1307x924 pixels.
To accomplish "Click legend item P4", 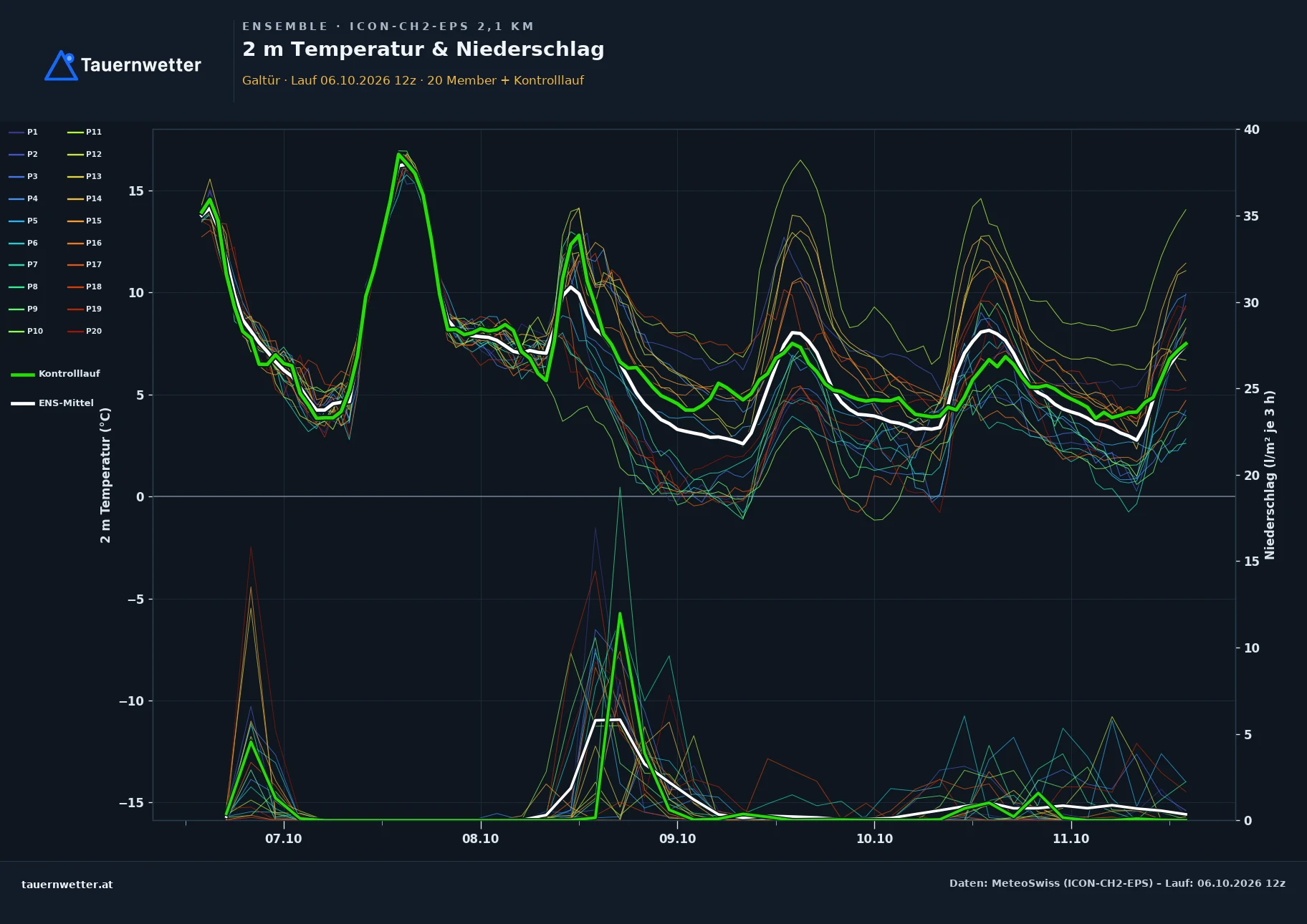I will [23, 198].
